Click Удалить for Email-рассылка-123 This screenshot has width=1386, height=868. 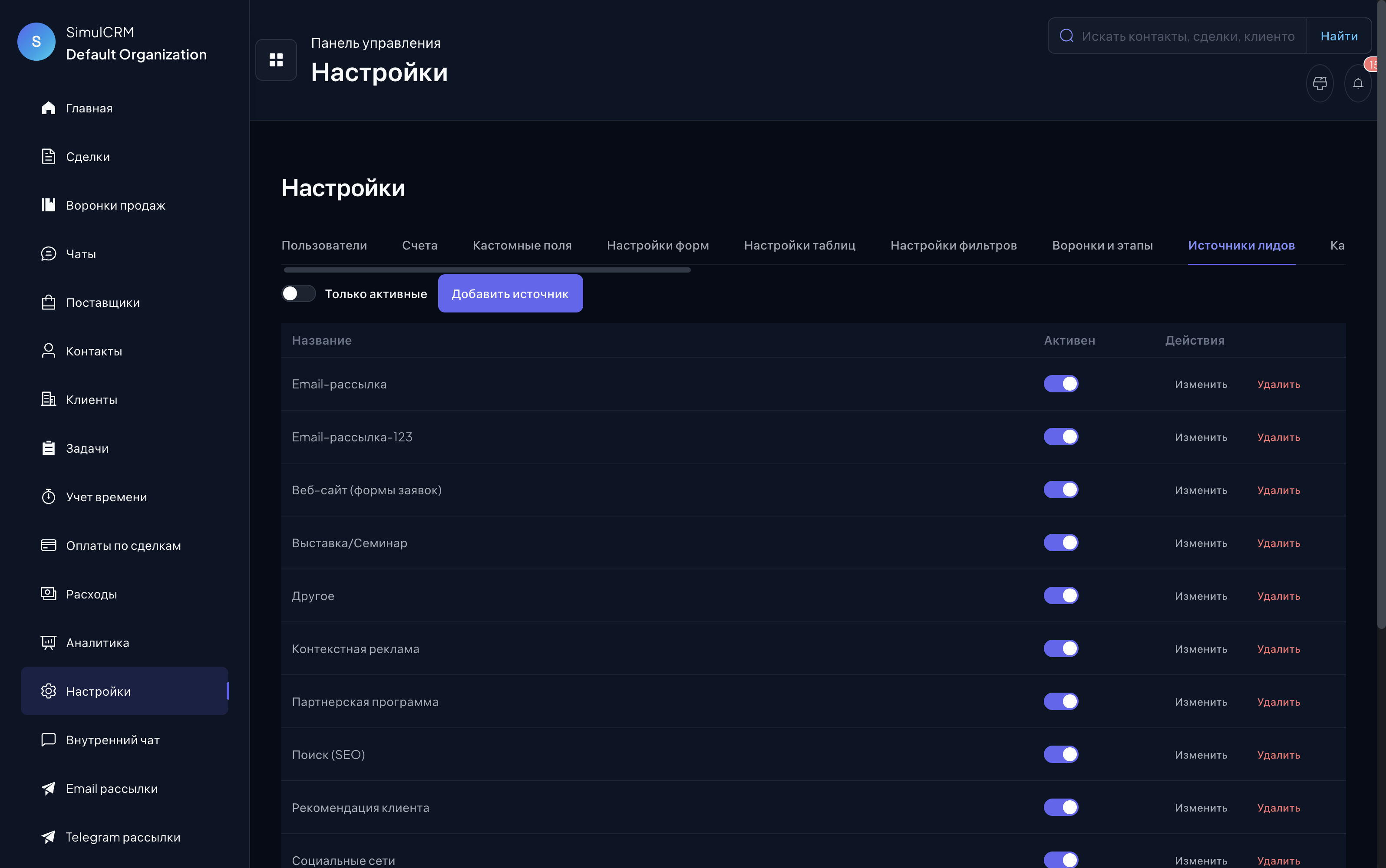coord(1279,437)
